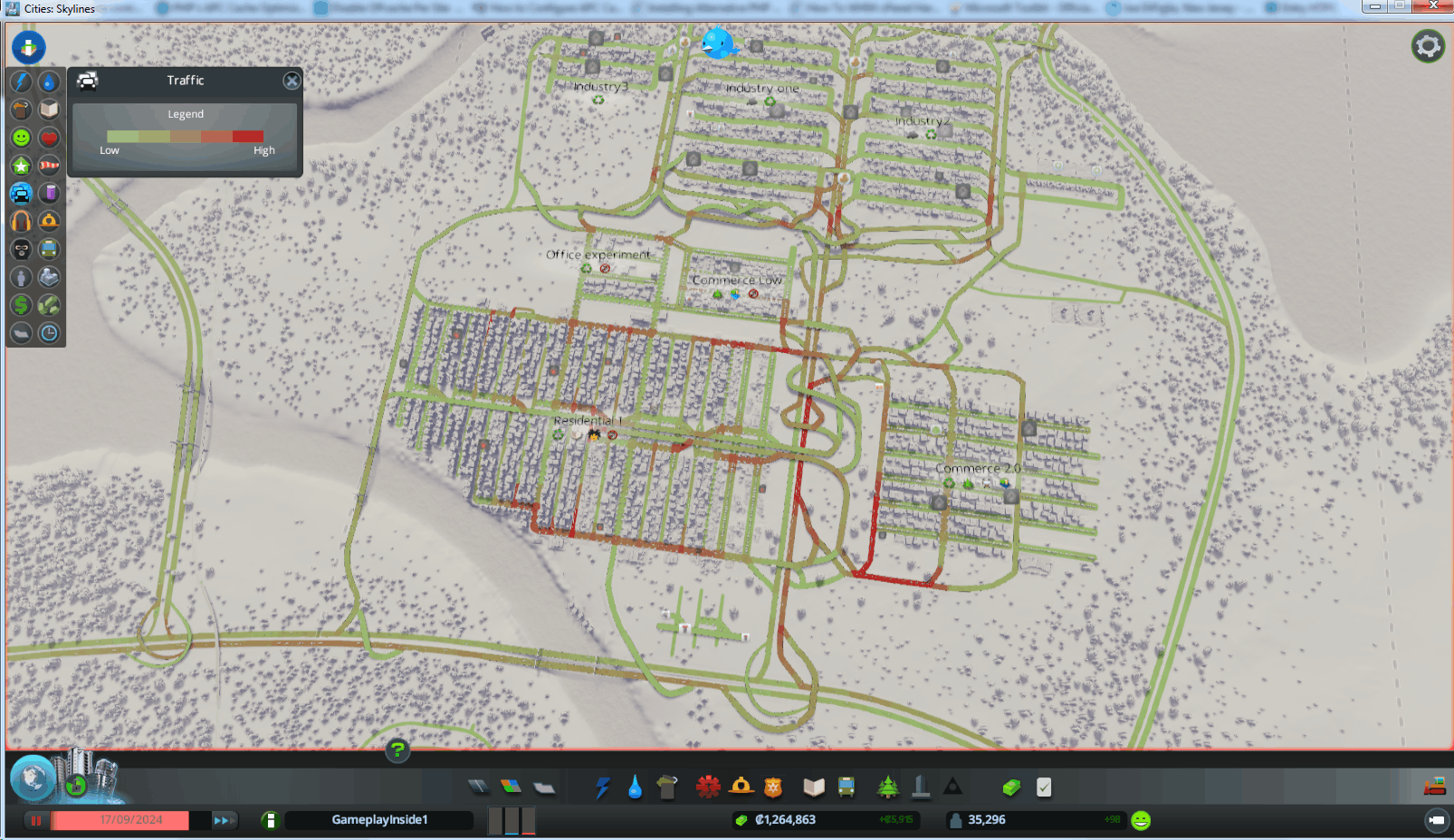Select the Commerce Low district label
Viewport: 1454px width, 840px height.
click(737, 281)
